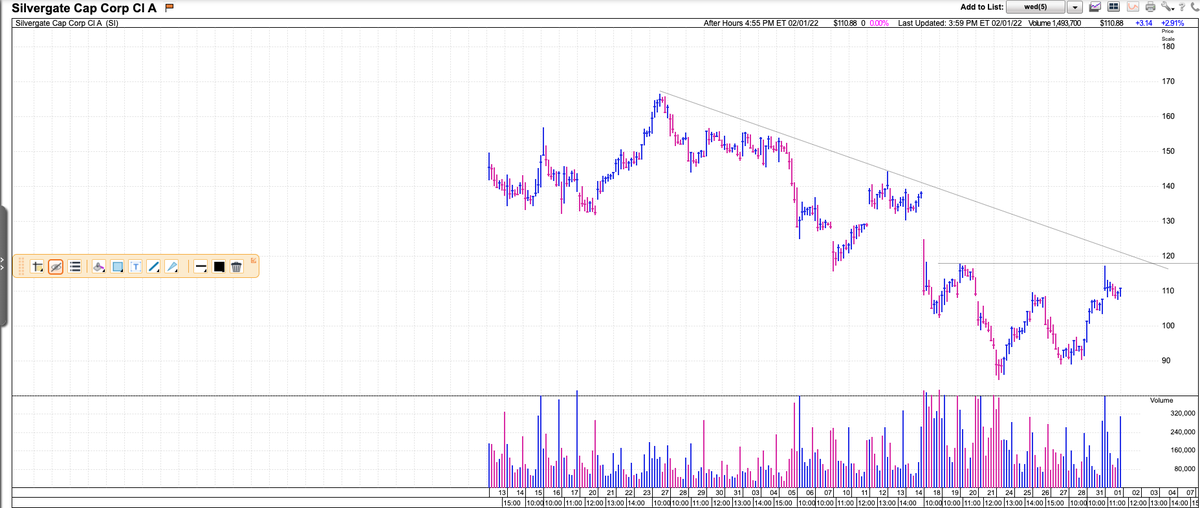Select the descending gray trendline
Screen dimensions: 1200x508
click(x=913, y=181)
